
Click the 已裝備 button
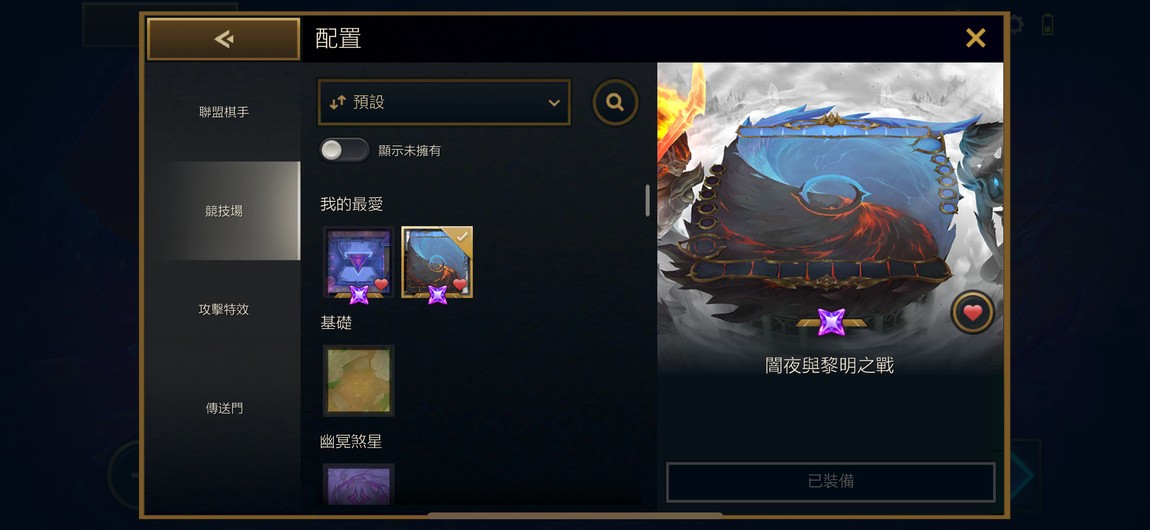pos(830,482)
